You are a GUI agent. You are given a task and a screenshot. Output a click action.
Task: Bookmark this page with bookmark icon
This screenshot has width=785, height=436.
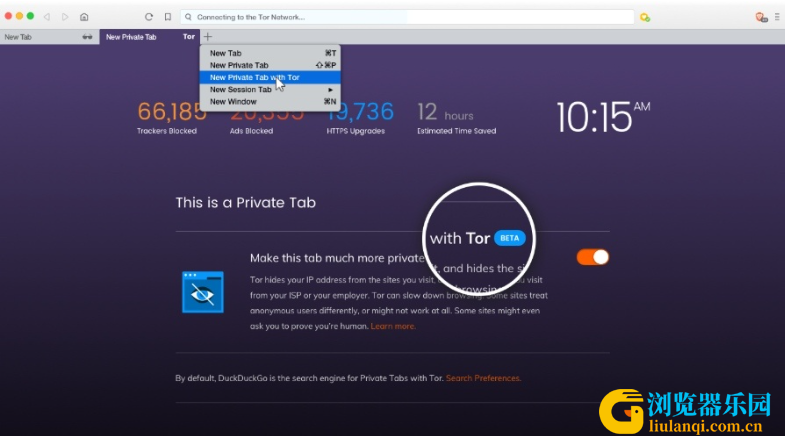tap(168, 17)
